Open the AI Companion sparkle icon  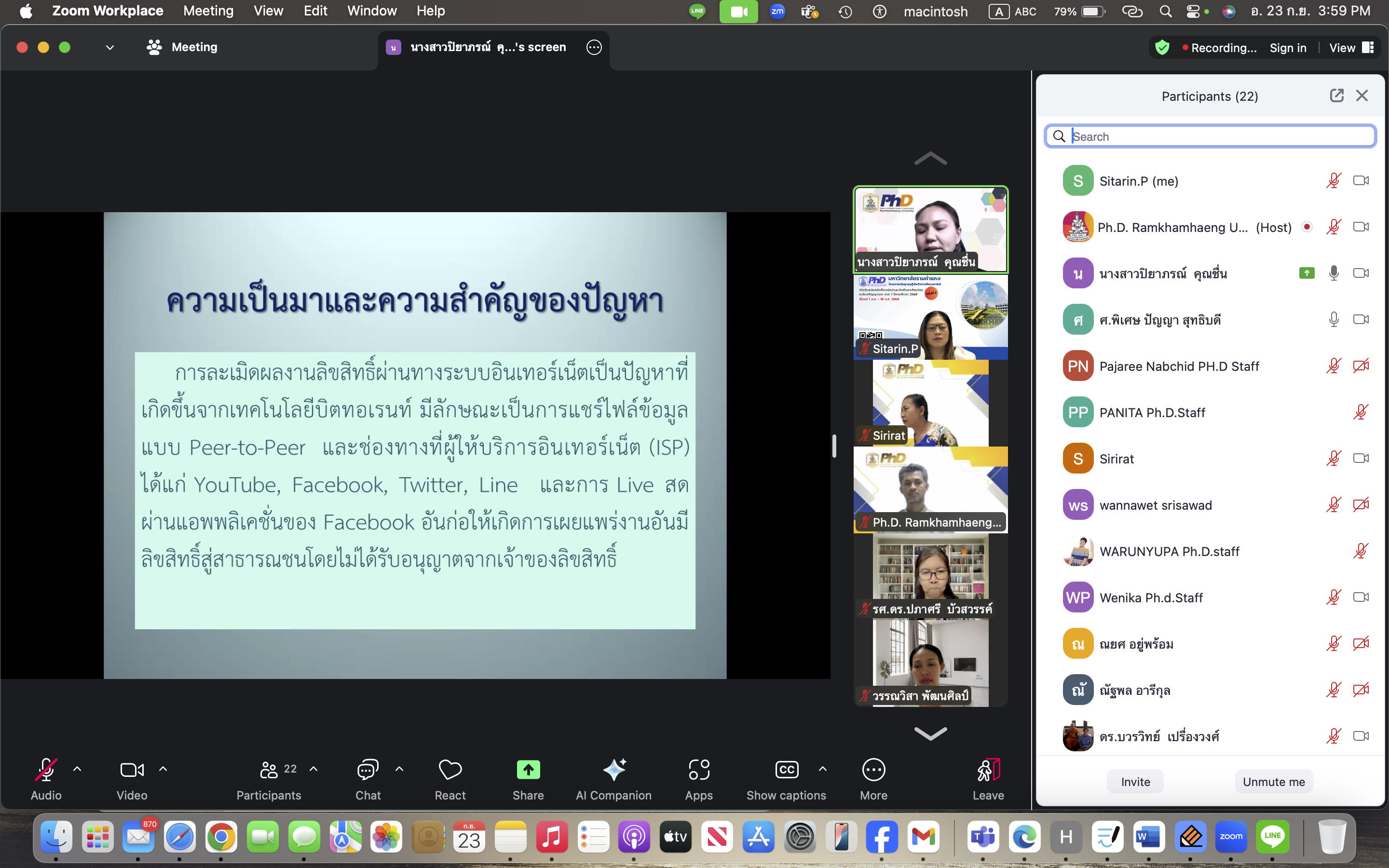coord(613,770)
